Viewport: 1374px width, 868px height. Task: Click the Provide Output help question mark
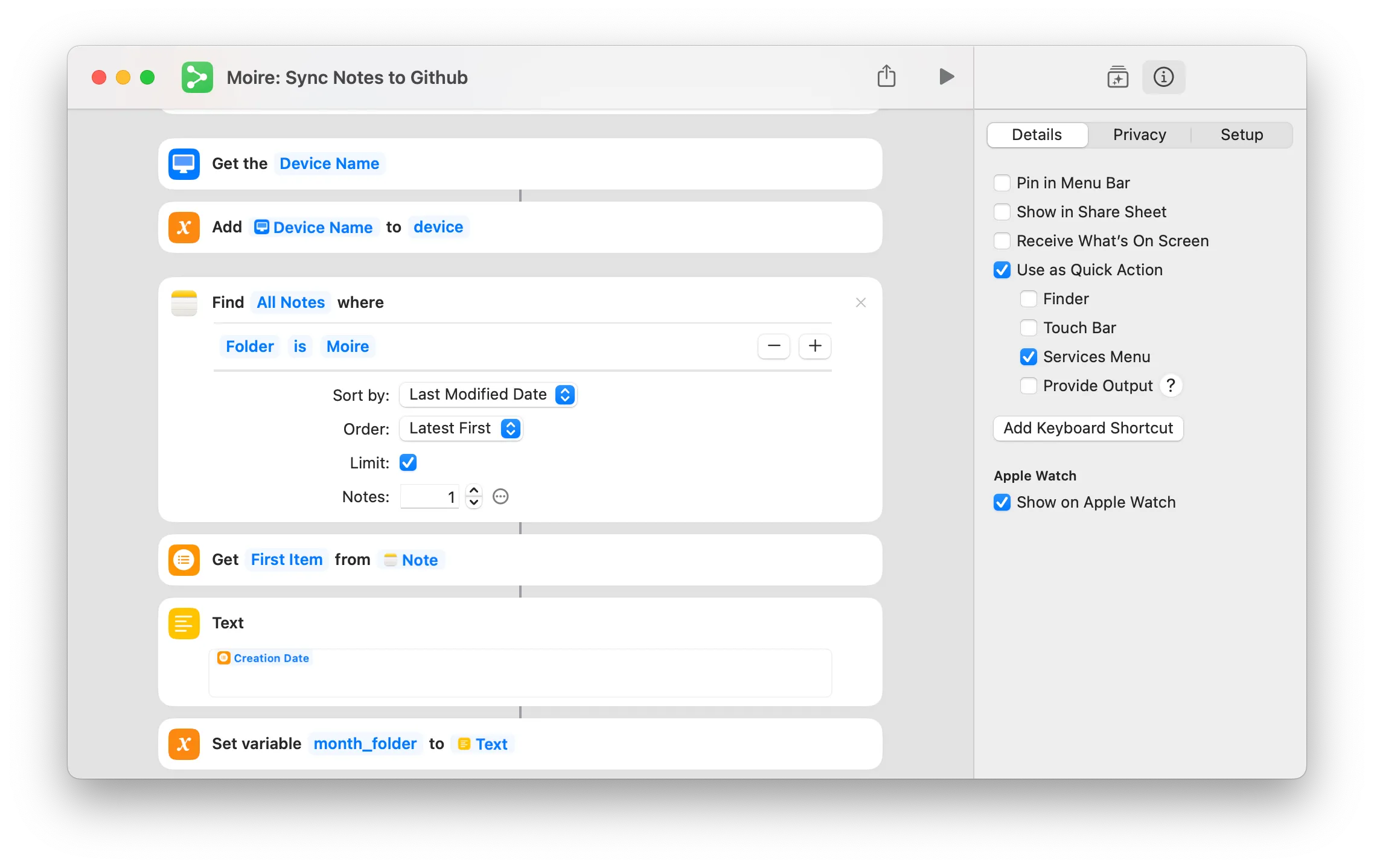click(1171, 386)
